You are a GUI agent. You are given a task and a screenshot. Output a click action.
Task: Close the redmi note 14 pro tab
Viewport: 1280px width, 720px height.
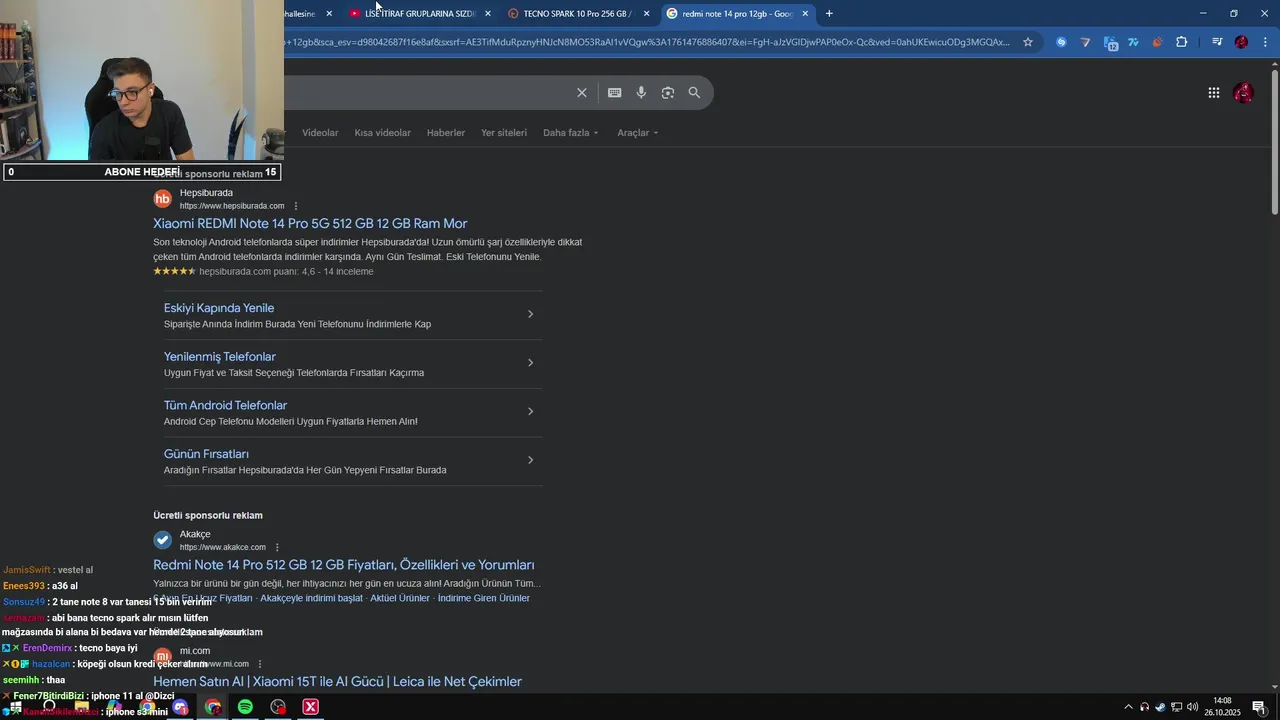805,13
